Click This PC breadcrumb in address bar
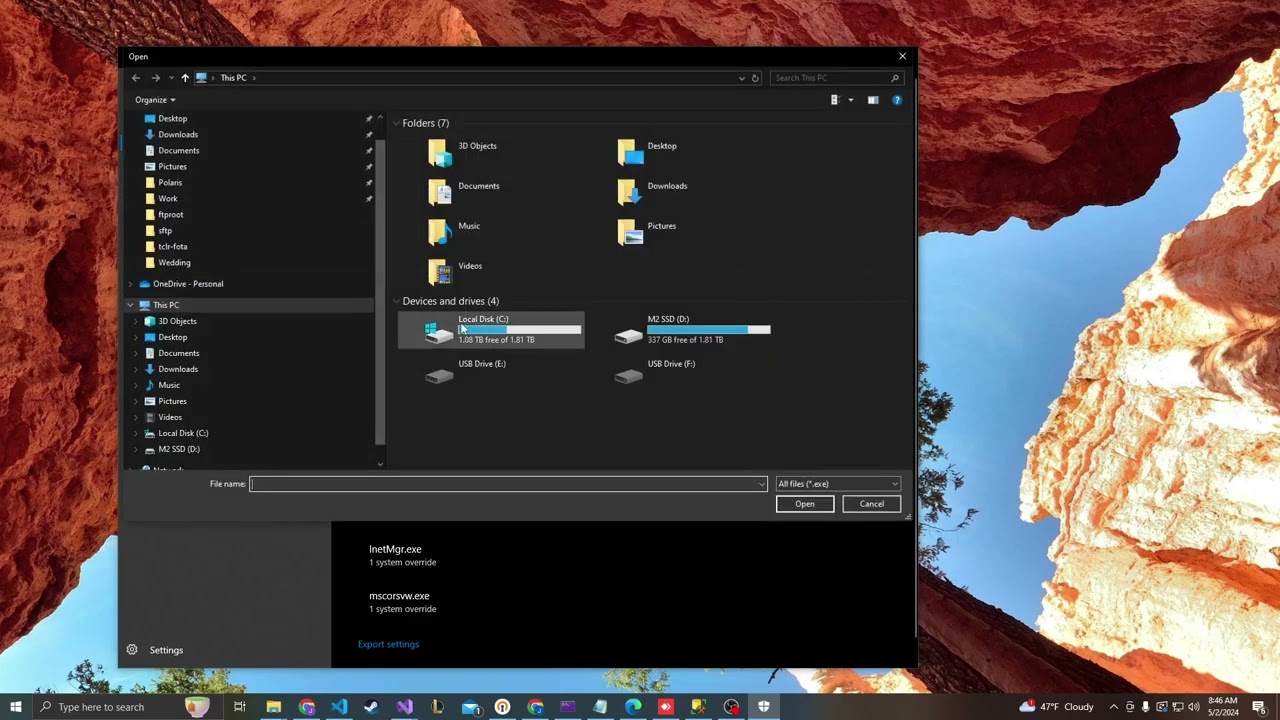This screenshot has height=720, width=1280. [233, 78]
